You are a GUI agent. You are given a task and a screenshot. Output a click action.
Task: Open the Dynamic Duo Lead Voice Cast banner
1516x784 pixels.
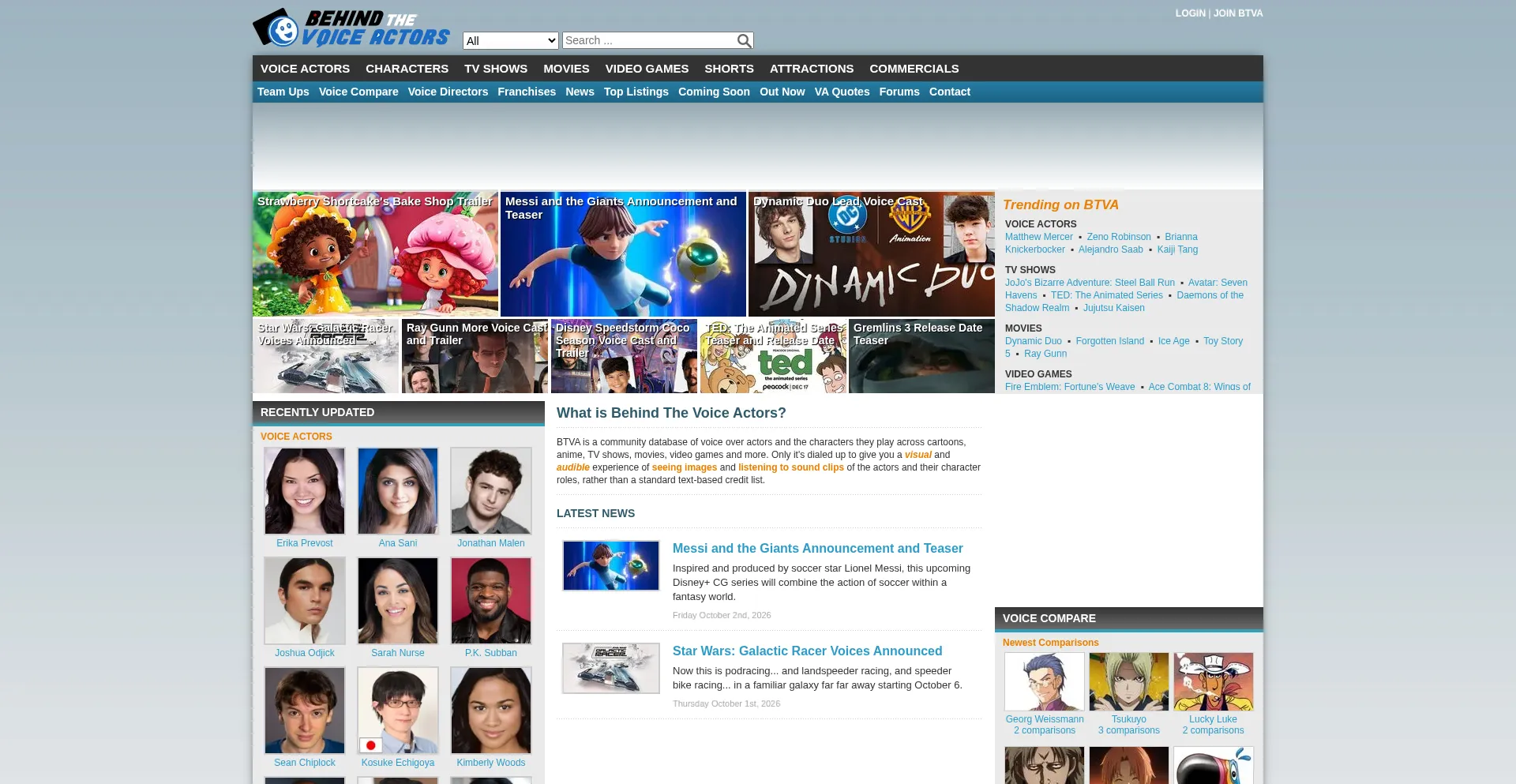click(x=872, y=254)
